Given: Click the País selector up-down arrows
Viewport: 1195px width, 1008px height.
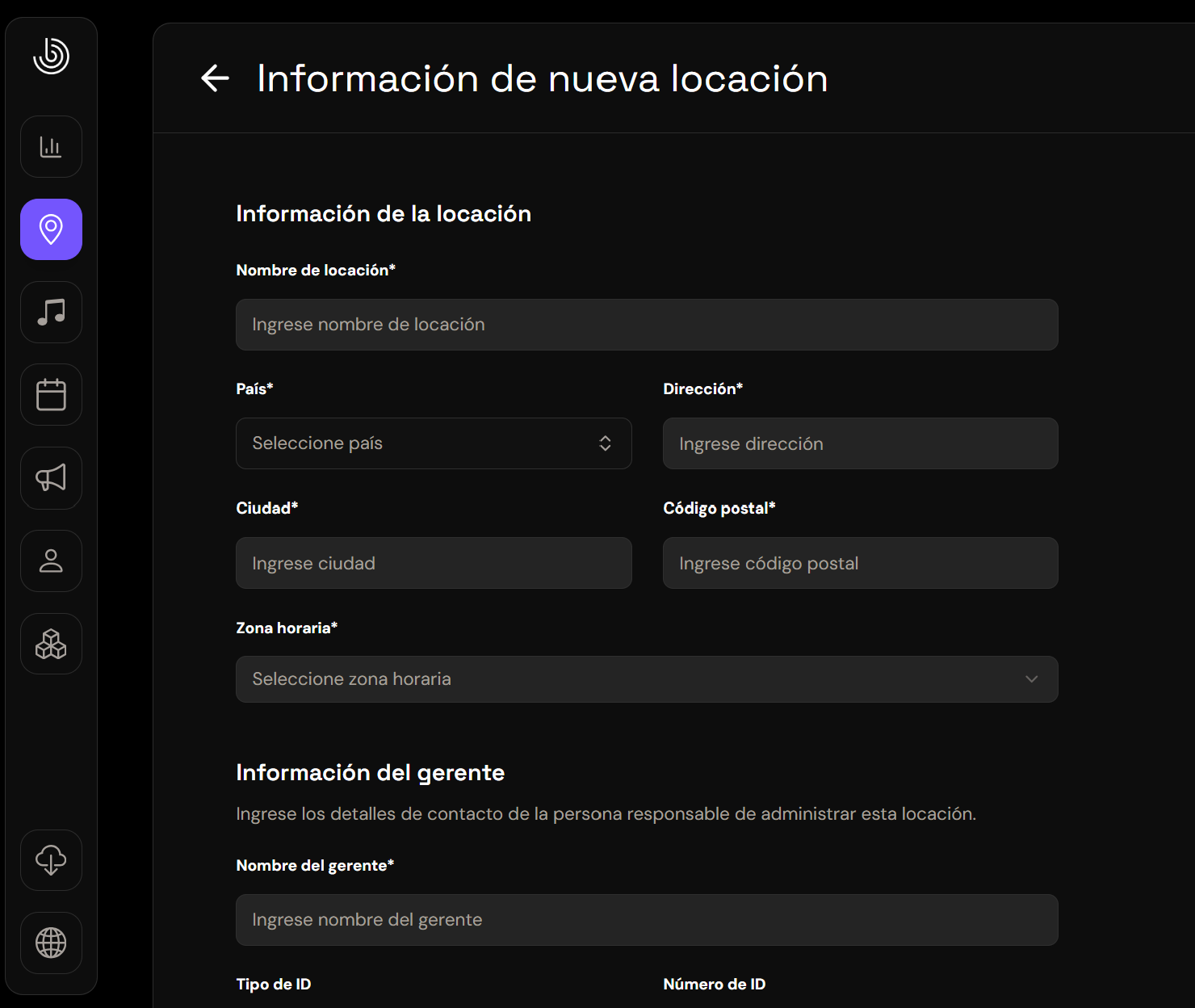Looking at the screenshot, I should (x=605, y=443).
